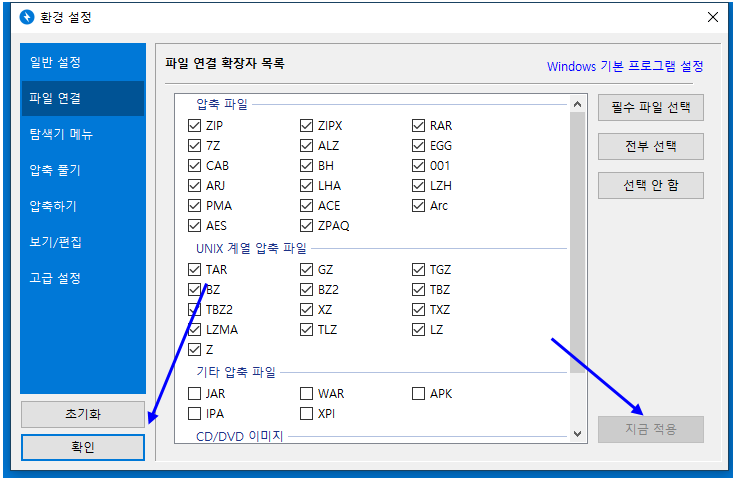
Task: Toggle the AES checkbox
Action: (x=194, y=226)
